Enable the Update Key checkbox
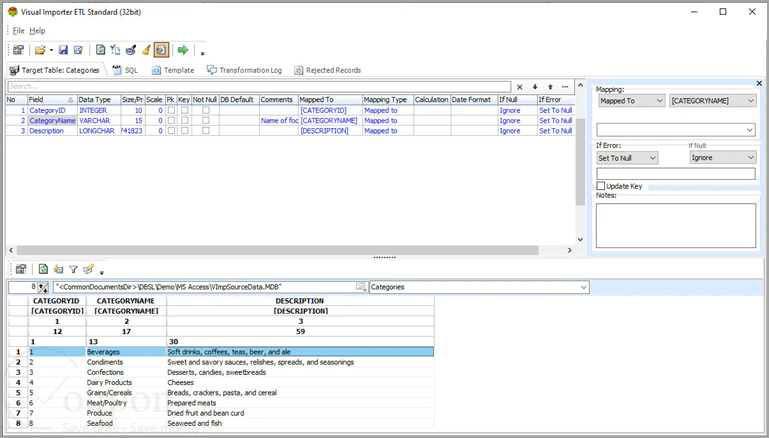Screen dimensions: 769x438 pyautogui.click(x=601, y=186)
